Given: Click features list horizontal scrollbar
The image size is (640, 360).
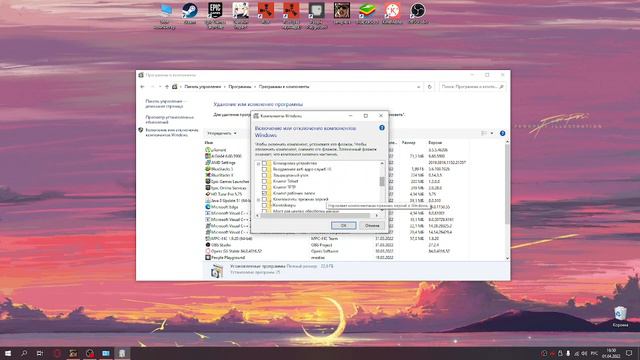Looking at the screenshot, I should tap(316, 216).
